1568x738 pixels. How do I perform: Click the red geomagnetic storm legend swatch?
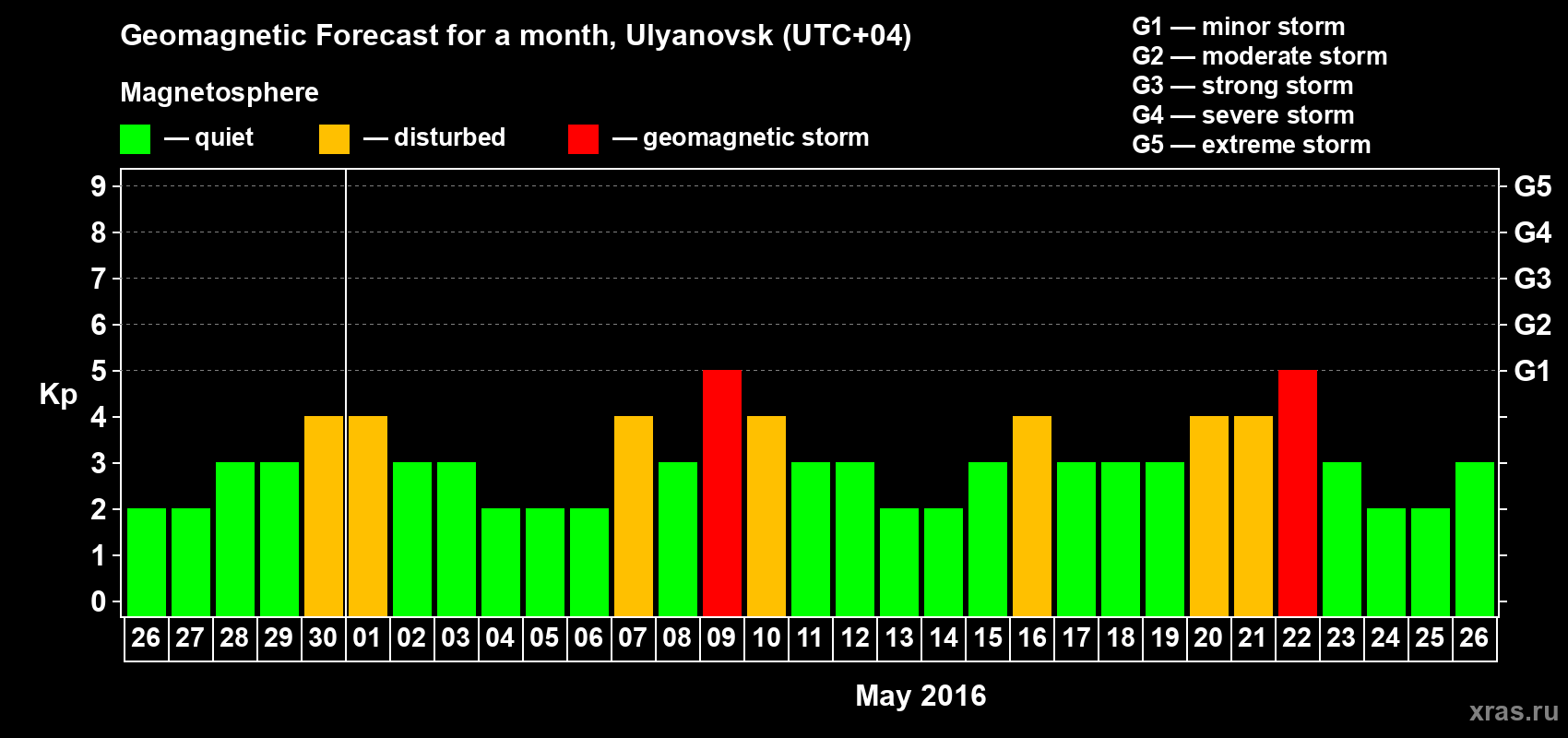(583, 139)
